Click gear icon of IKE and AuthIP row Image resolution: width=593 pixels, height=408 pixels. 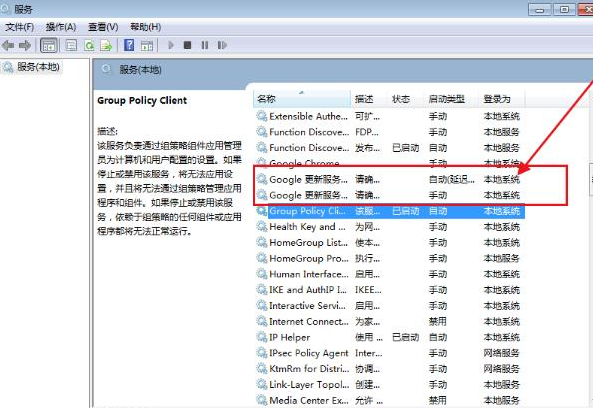[261, 290]
